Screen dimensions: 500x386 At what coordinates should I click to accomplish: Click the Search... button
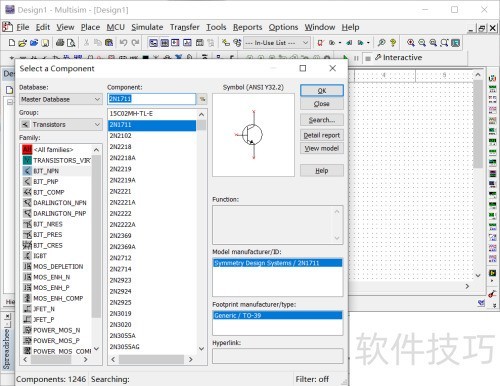322,120
